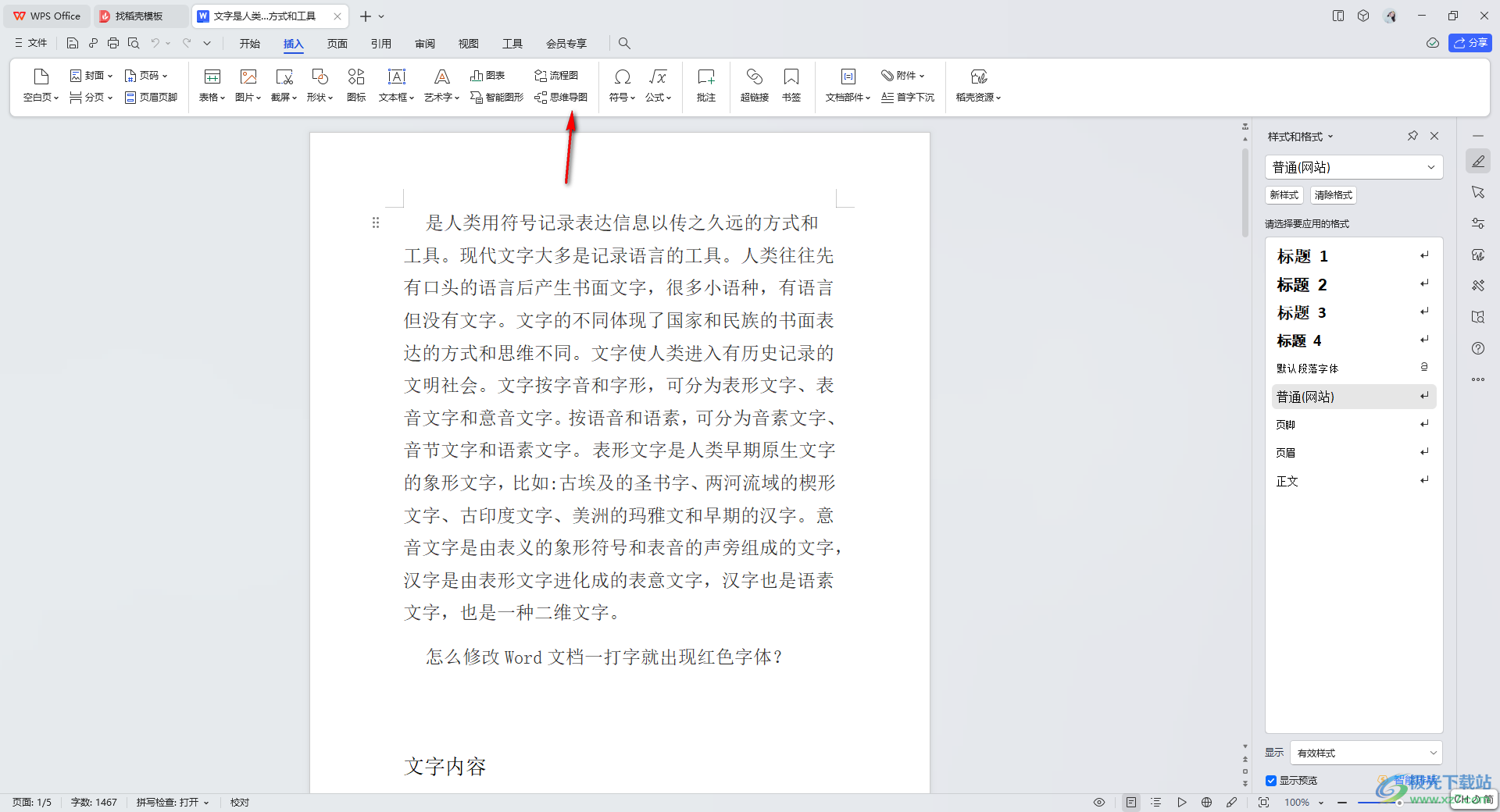Image resolution: width=1500 pixels, height=812 pixels.
Task: Open the Member exclusive (会员专享) tab
Action: [566, 44]
